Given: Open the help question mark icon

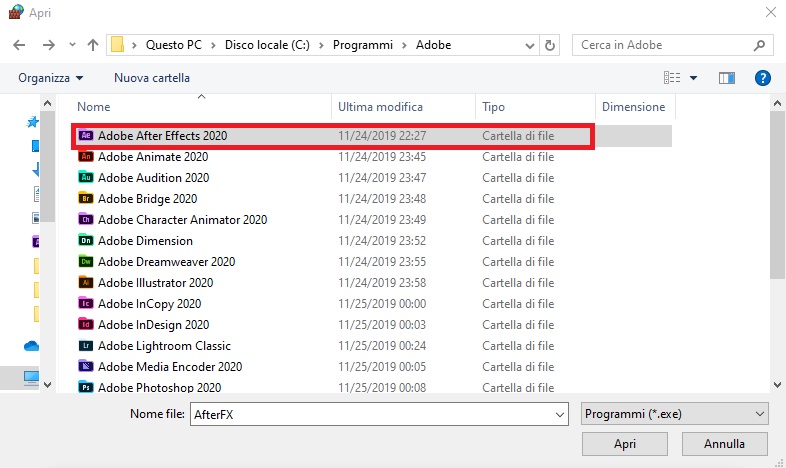Looking at the screenshot, I should (x=762, y=78).
